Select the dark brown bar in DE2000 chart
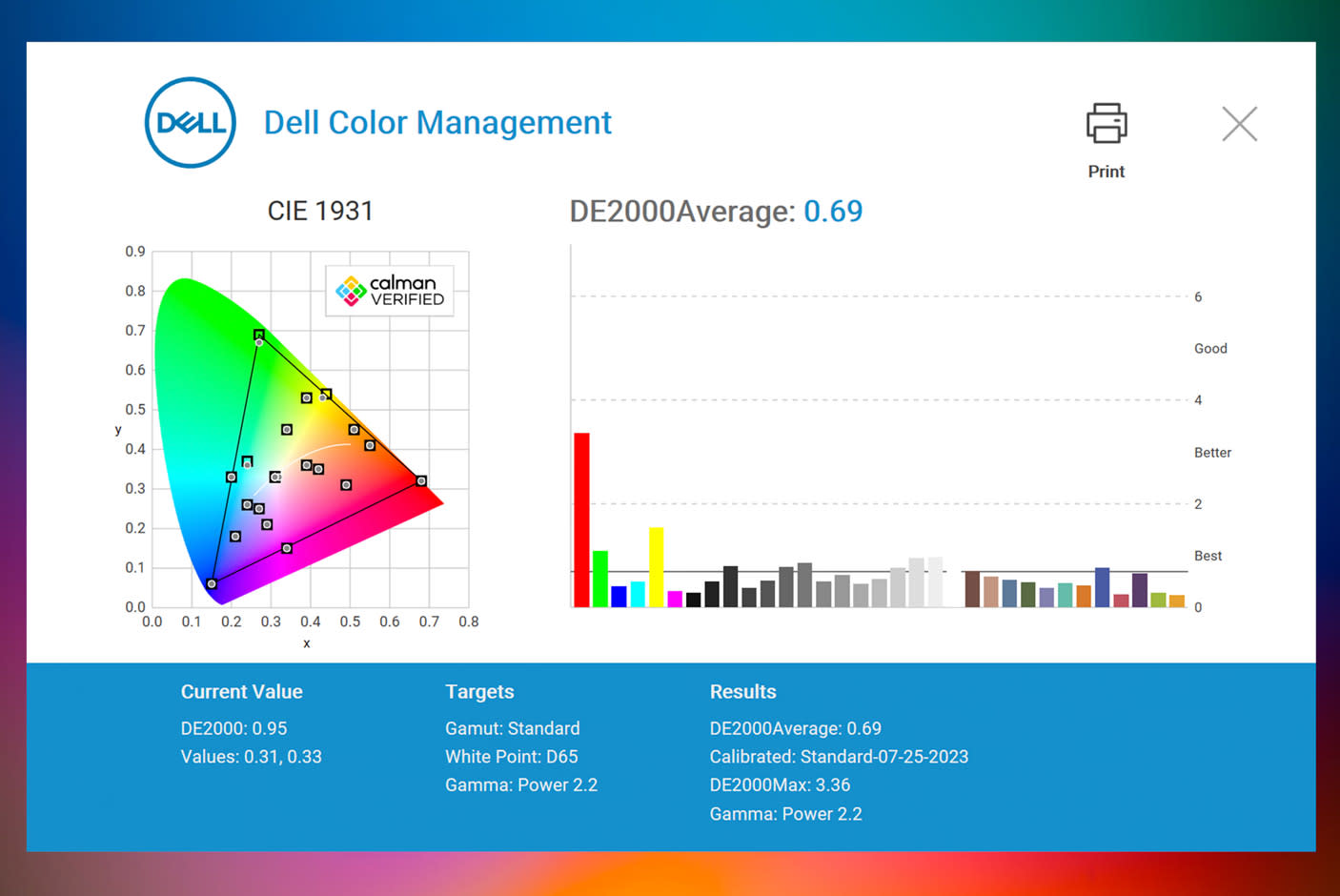 (972, 589)
